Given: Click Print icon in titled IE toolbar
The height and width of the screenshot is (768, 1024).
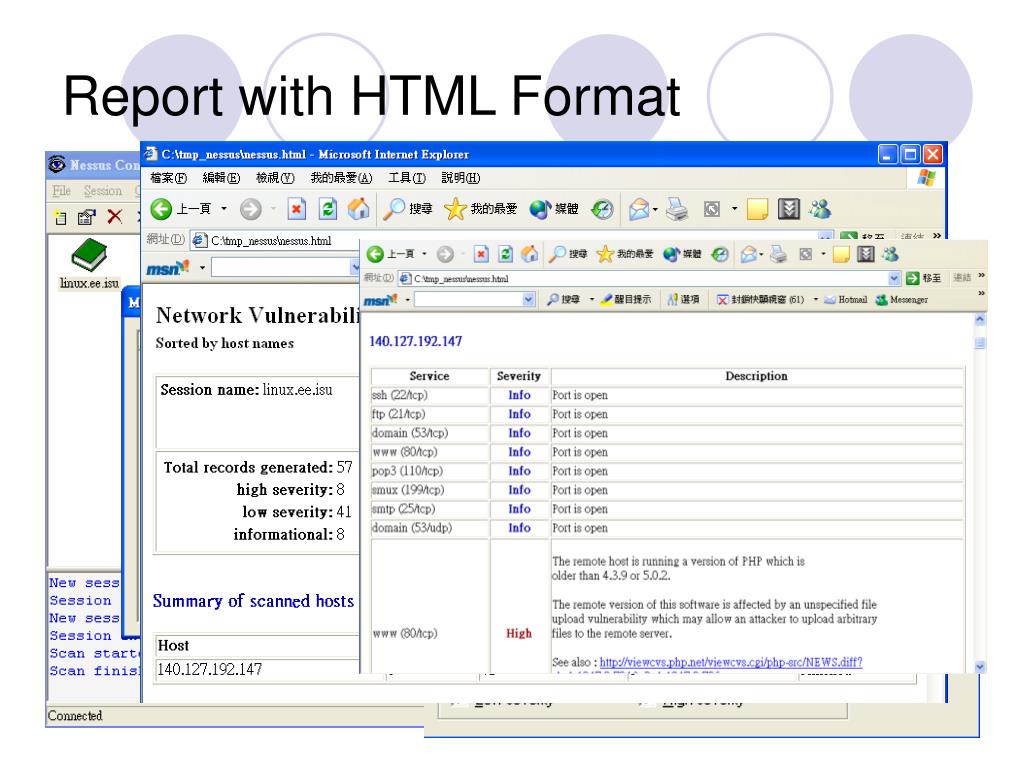Looking at the screenshot, I should [677, 209].
